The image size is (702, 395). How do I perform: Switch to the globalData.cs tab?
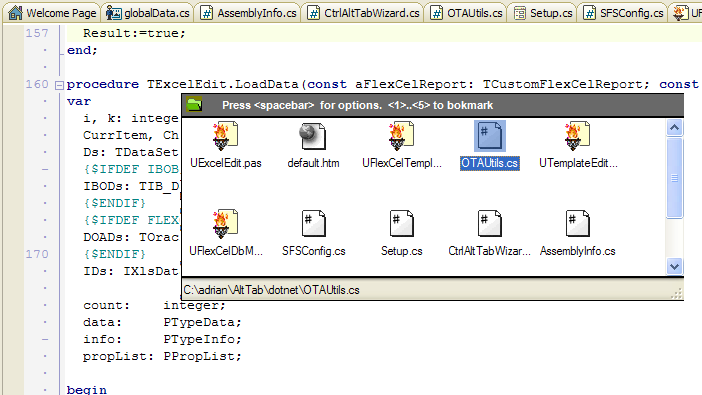tap(148, 13)
